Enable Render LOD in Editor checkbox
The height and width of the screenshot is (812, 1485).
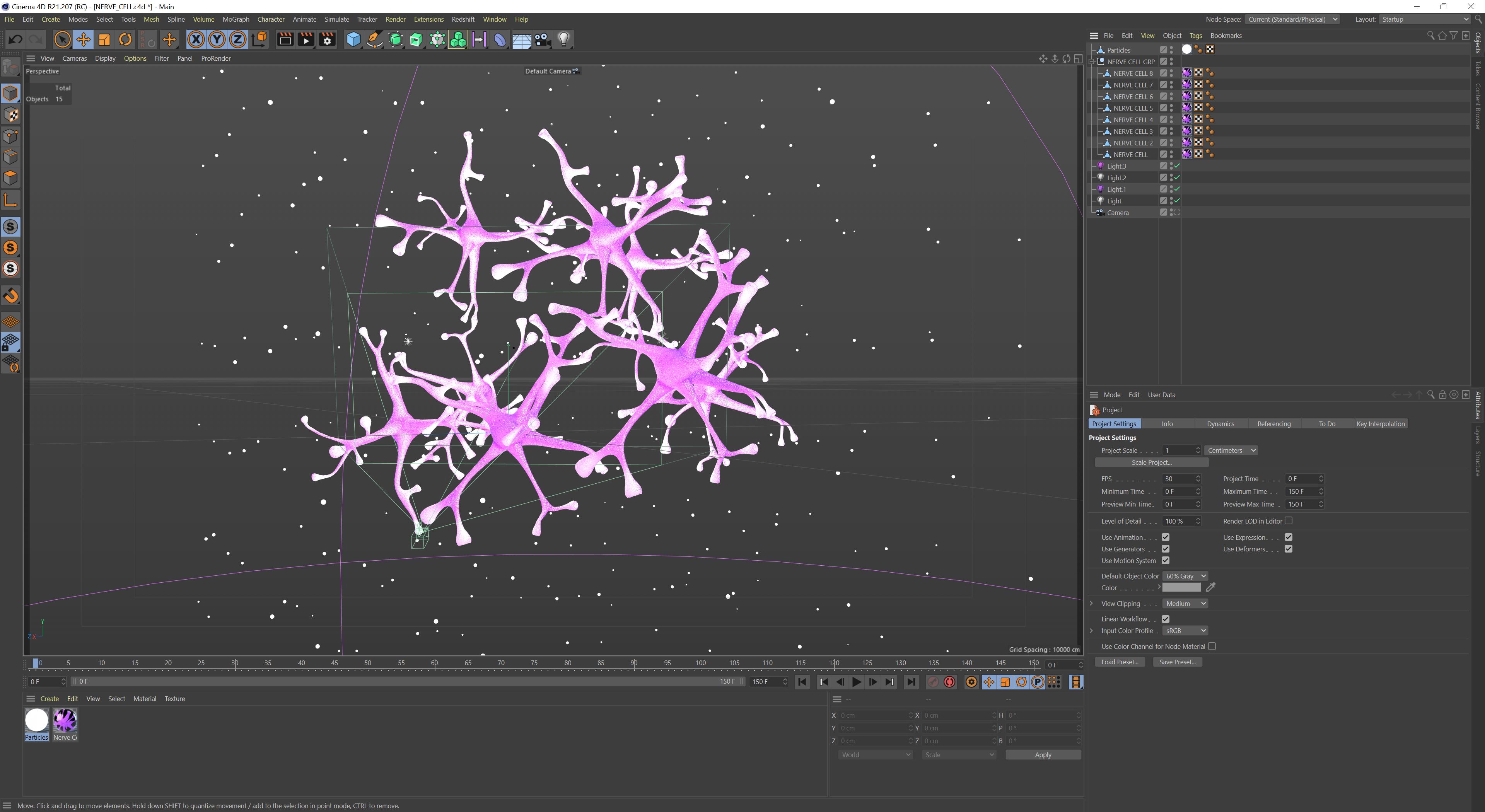pyautogui.click(x=1289, y=521)
